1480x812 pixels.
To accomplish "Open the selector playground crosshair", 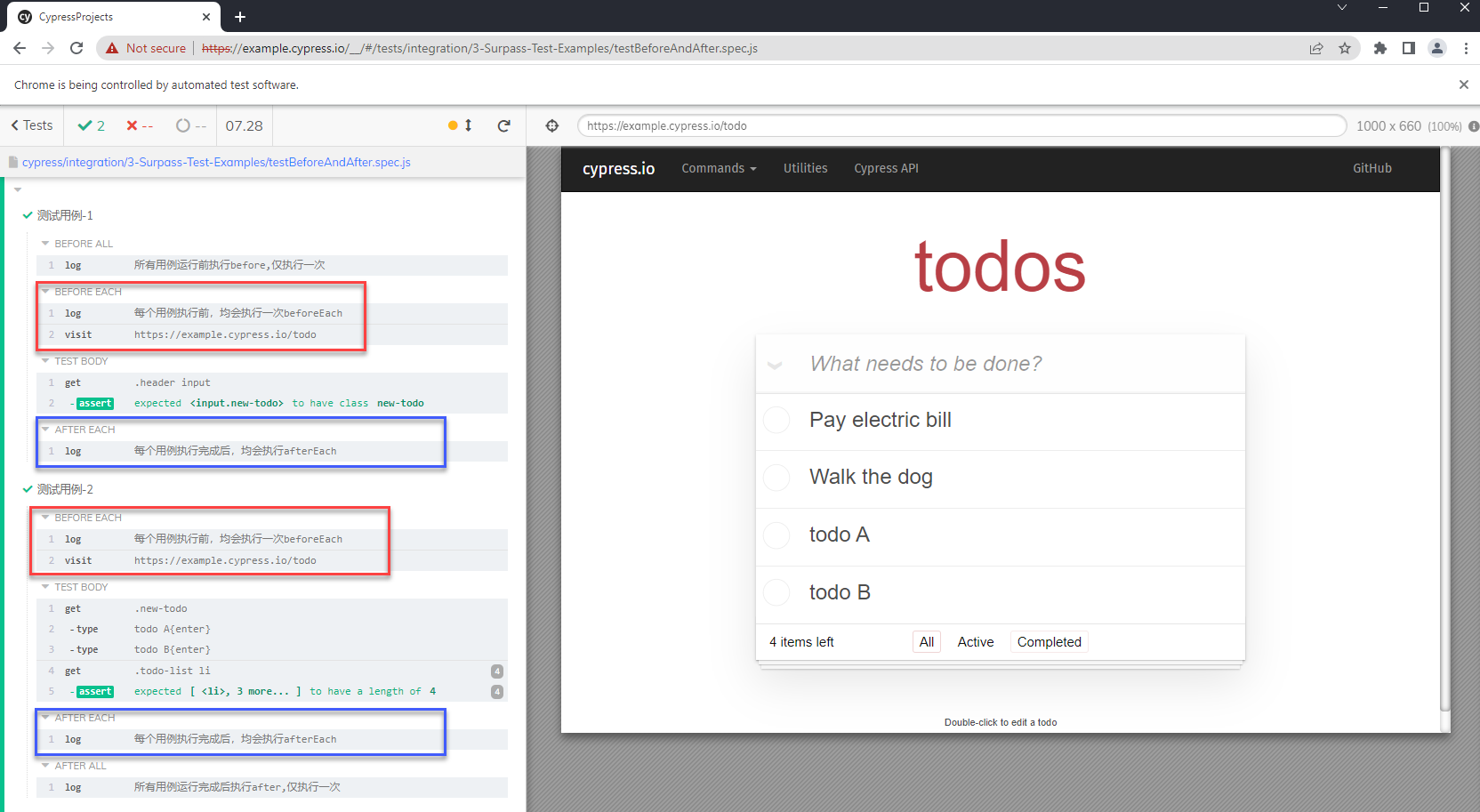I will tap(552, 125).
